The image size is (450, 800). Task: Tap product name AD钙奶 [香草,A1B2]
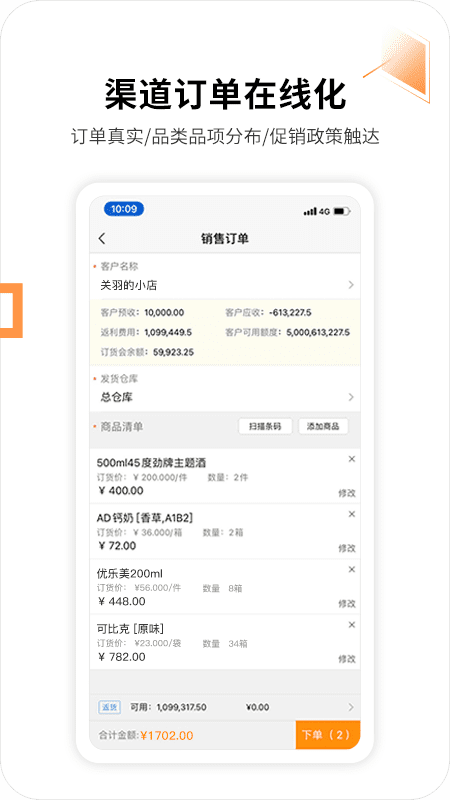click(x=145, y=518)
